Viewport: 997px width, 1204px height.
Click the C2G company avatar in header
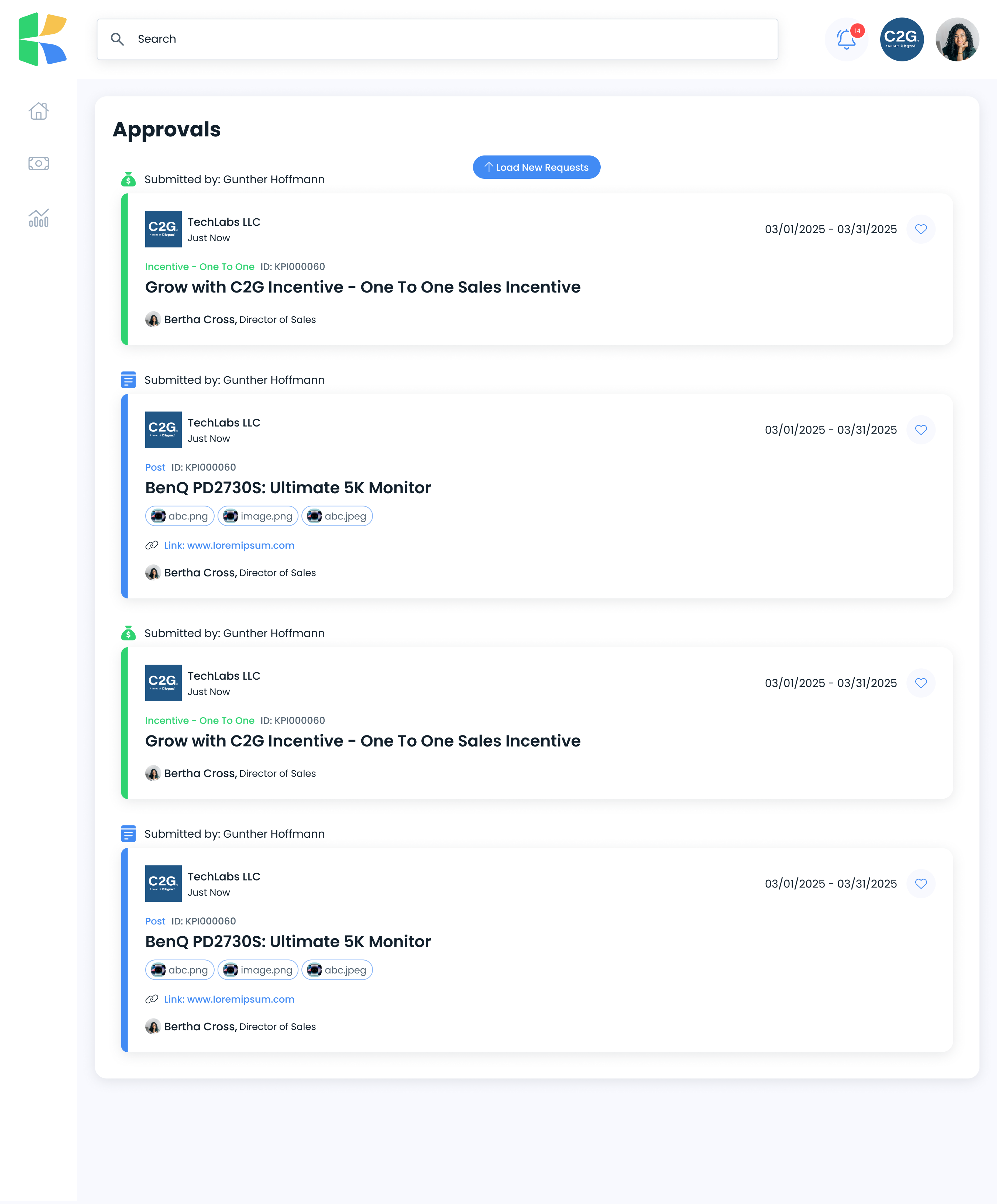(x=901, y=39)
